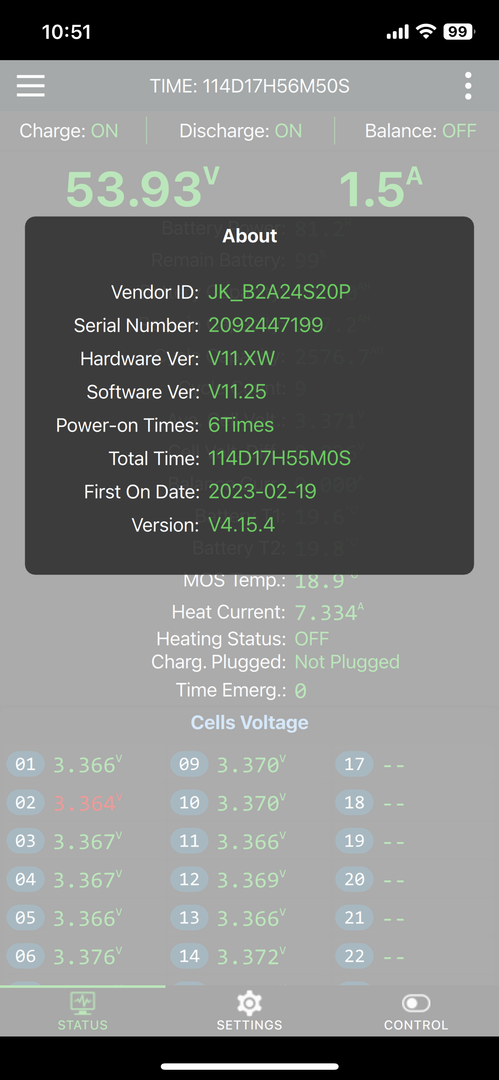Tap the Charge ON indicator
Image resolution: width=499 pixels, height=1080 pixels.
click(69, 131)
